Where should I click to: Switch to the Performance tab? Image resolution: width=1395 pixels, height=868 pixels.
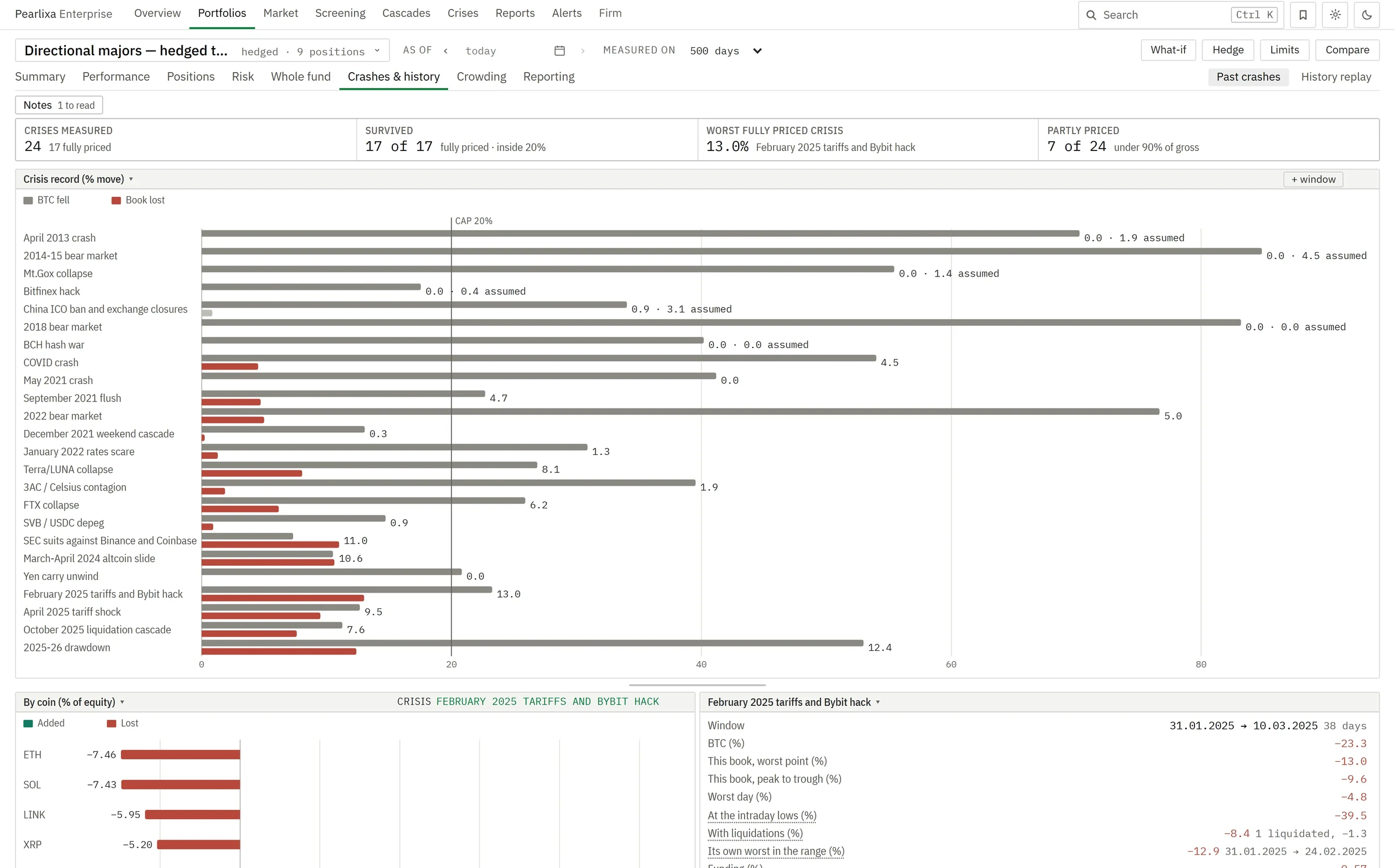tap(116, 77)
